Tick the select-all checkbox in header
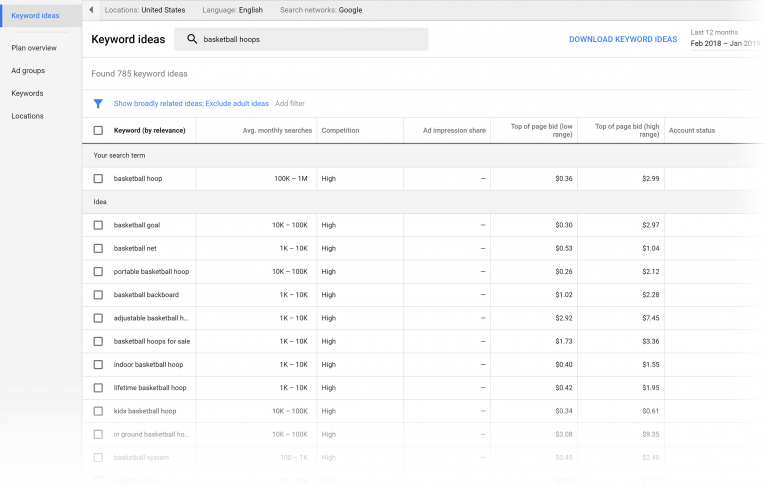Image resolution: width=768 pixels, height=488 pixels. click(98, 130)
